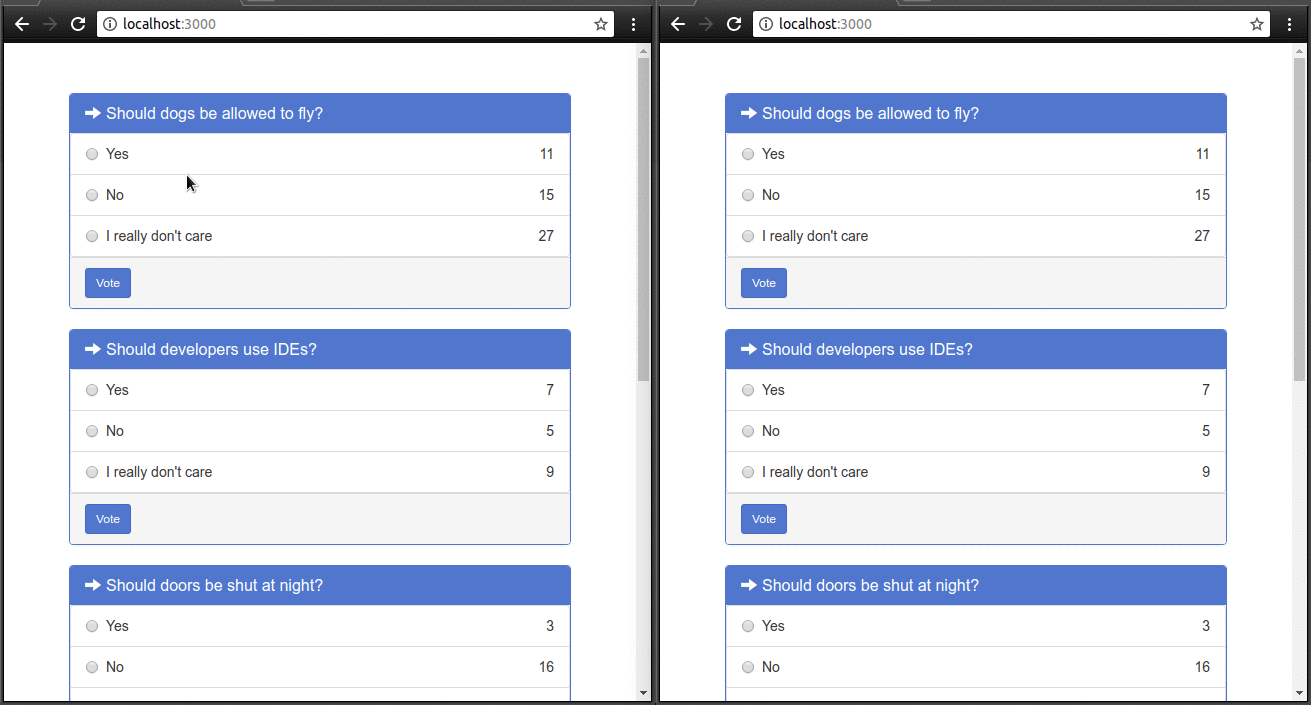The image size is (1311, 705).
Task: Focus the address bar in left browser
Action: coord(350,24)
